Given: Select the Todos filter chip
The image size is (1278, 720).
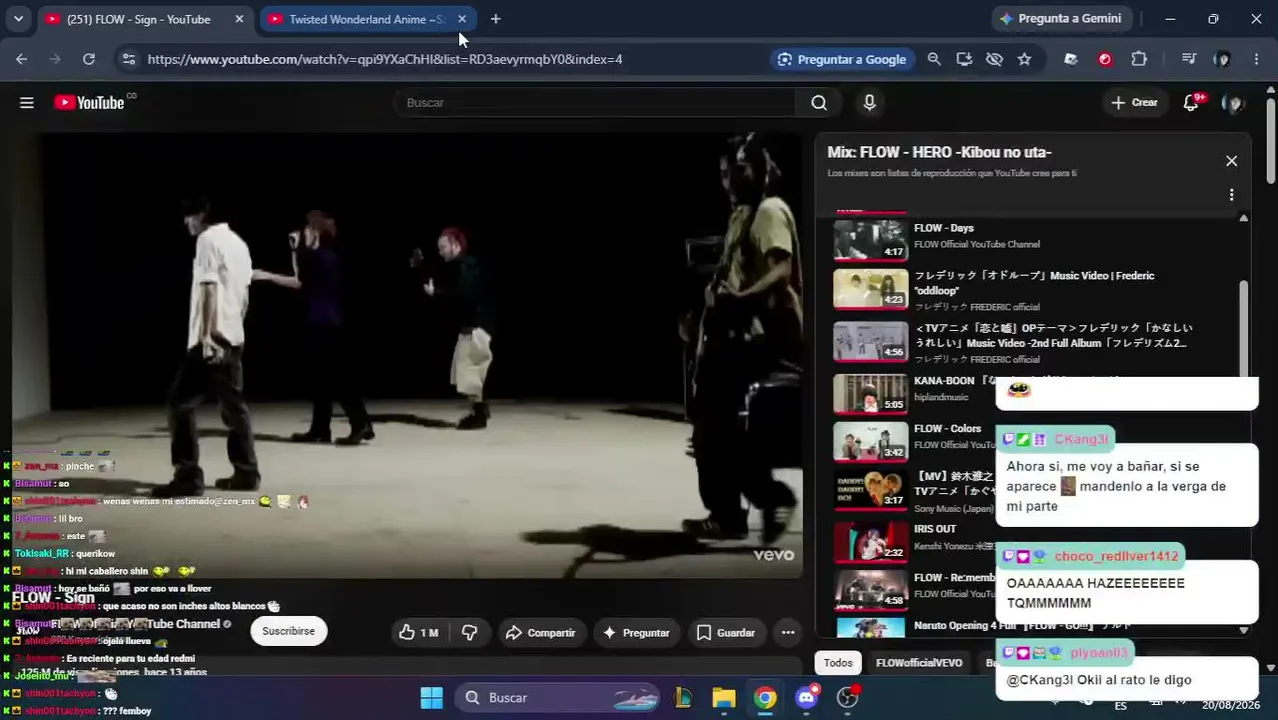Looking at the screenshot, I should click(x=838, y=662).
